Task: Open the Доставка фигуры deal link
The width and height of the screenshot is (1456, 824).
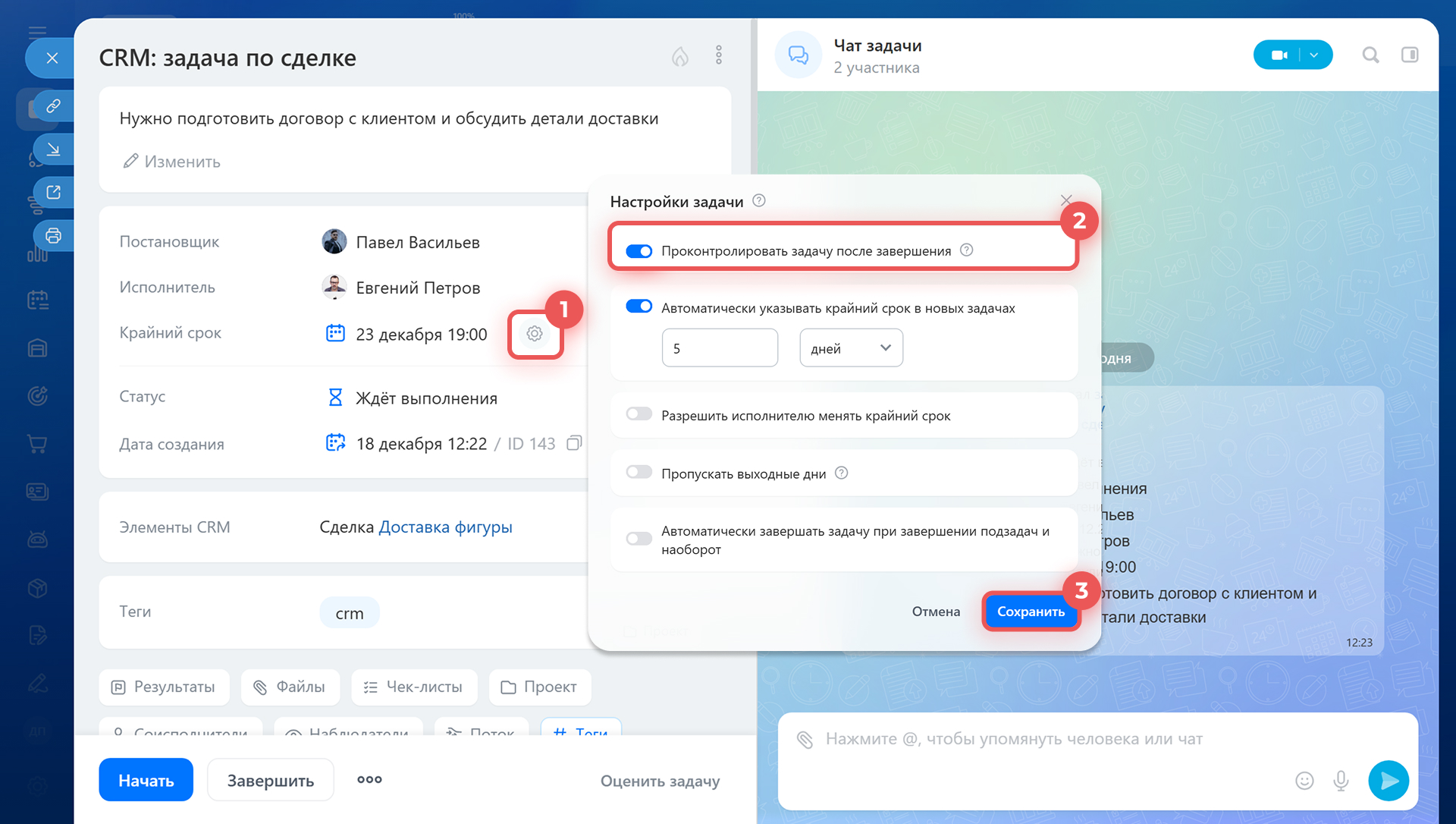Action: point(445,527)
